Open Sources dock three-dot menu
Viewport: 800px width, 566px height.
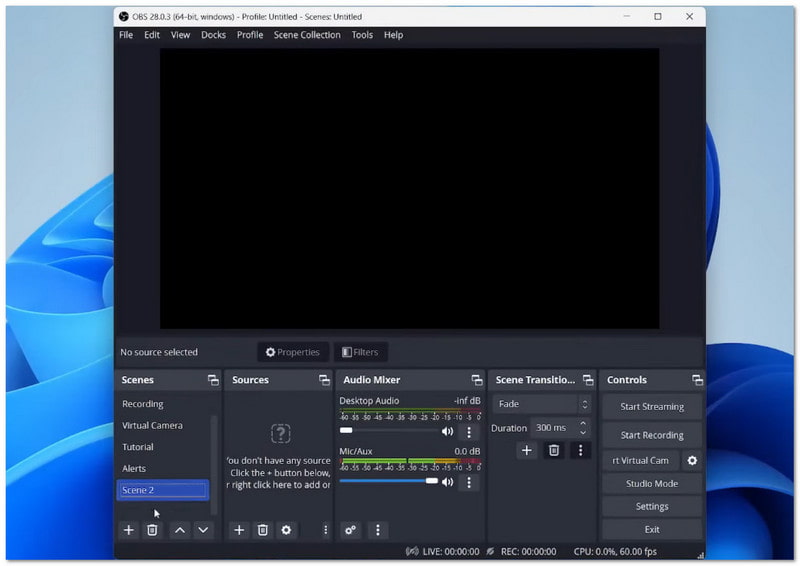coord(326,530)
